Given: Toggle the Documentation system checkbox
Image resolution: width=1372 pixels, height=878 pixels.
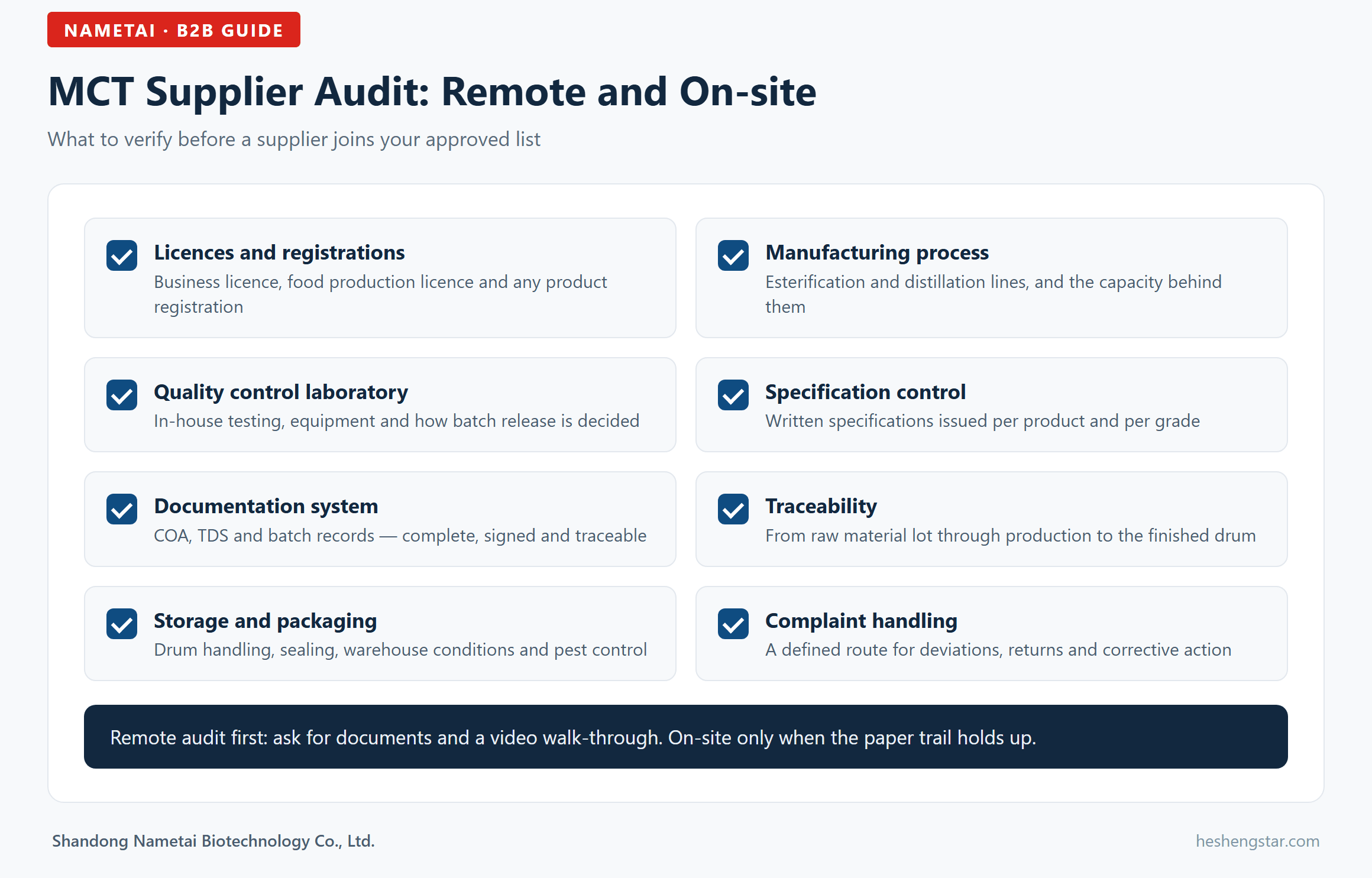Looking at the screenshot, I should pos(122,509).
